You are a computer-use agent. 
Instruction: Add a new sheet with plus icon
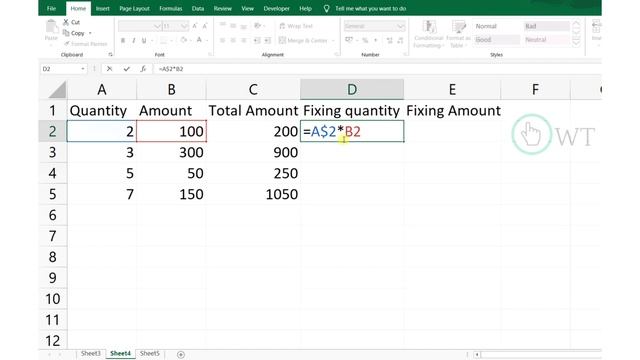[x=181, y=355]
